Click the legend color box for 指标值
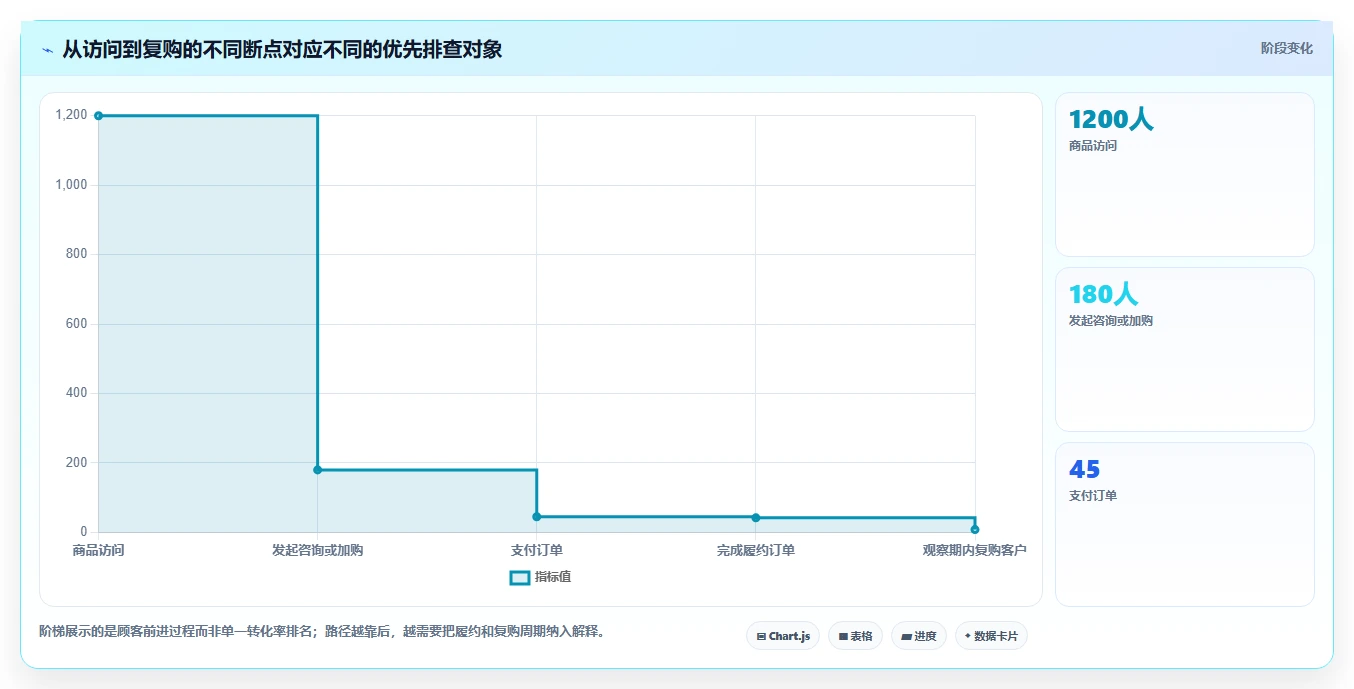Viewport: 1354px width, 689px height. (519, 577)
